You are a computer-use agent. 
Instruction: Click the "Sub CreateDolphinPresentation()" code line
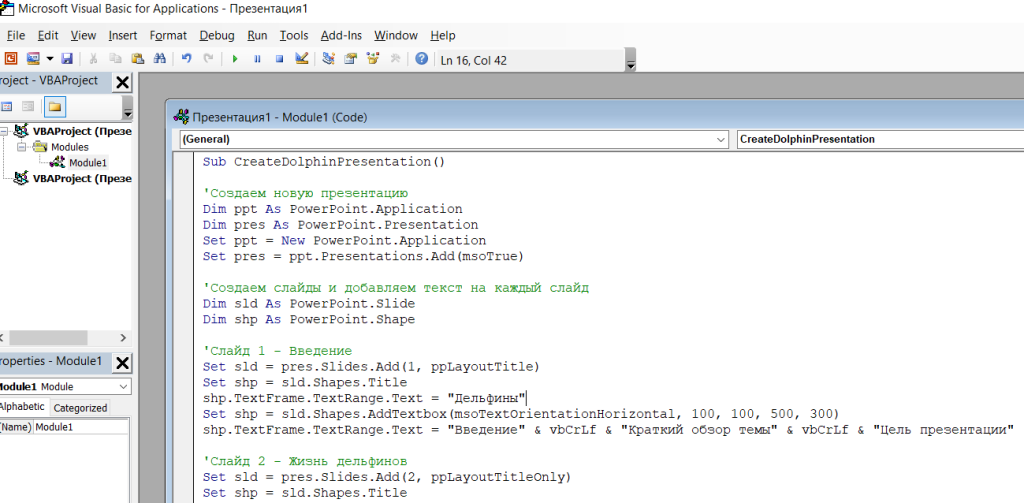point(324,162)
